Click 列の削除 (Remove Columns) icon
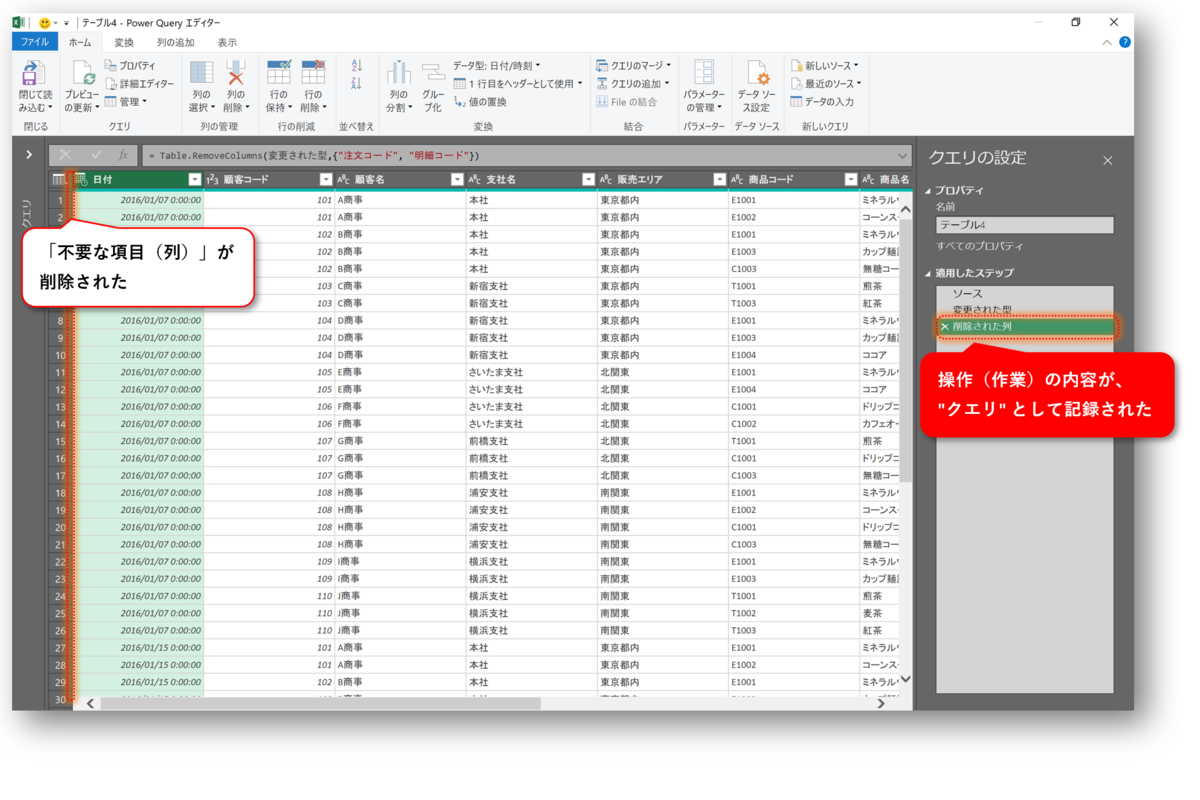This screenshot has height=800, width=1200. 235,73
